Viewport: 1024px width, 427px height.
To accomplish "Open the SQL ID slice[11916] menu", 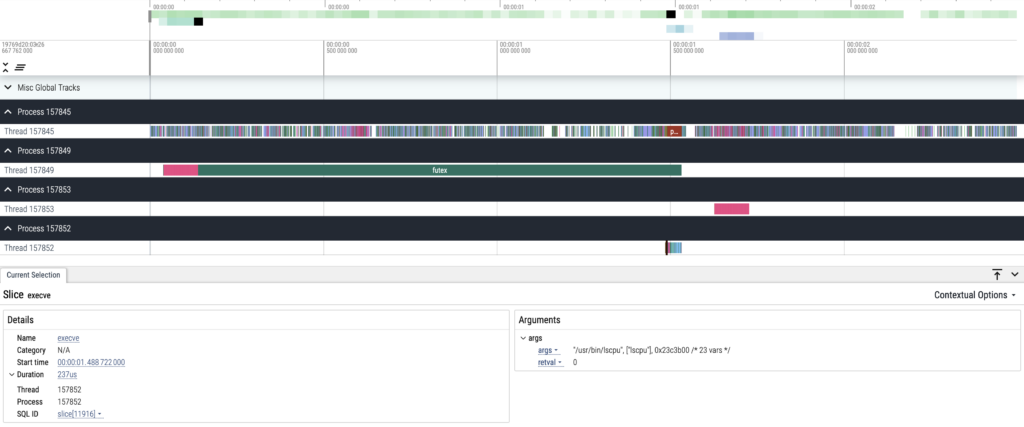I will [81, 414].
